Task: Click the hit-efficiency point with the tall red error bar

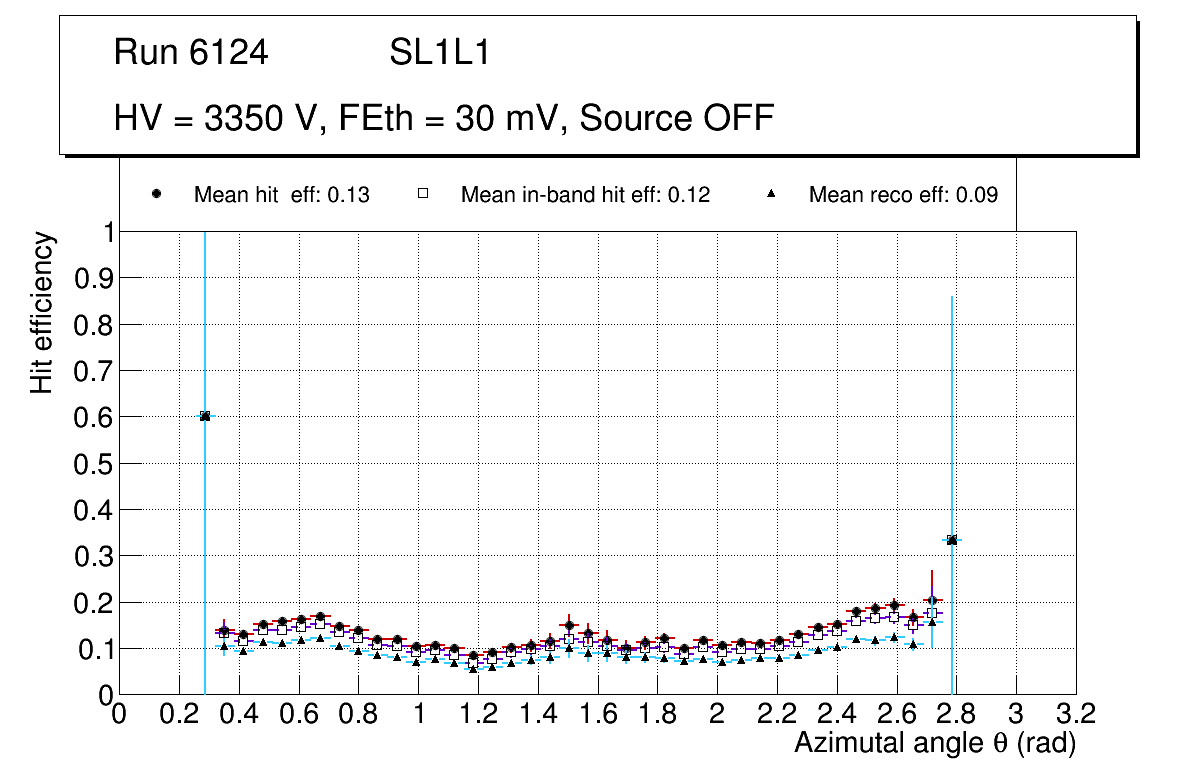Action: click(x=932, y=600)
